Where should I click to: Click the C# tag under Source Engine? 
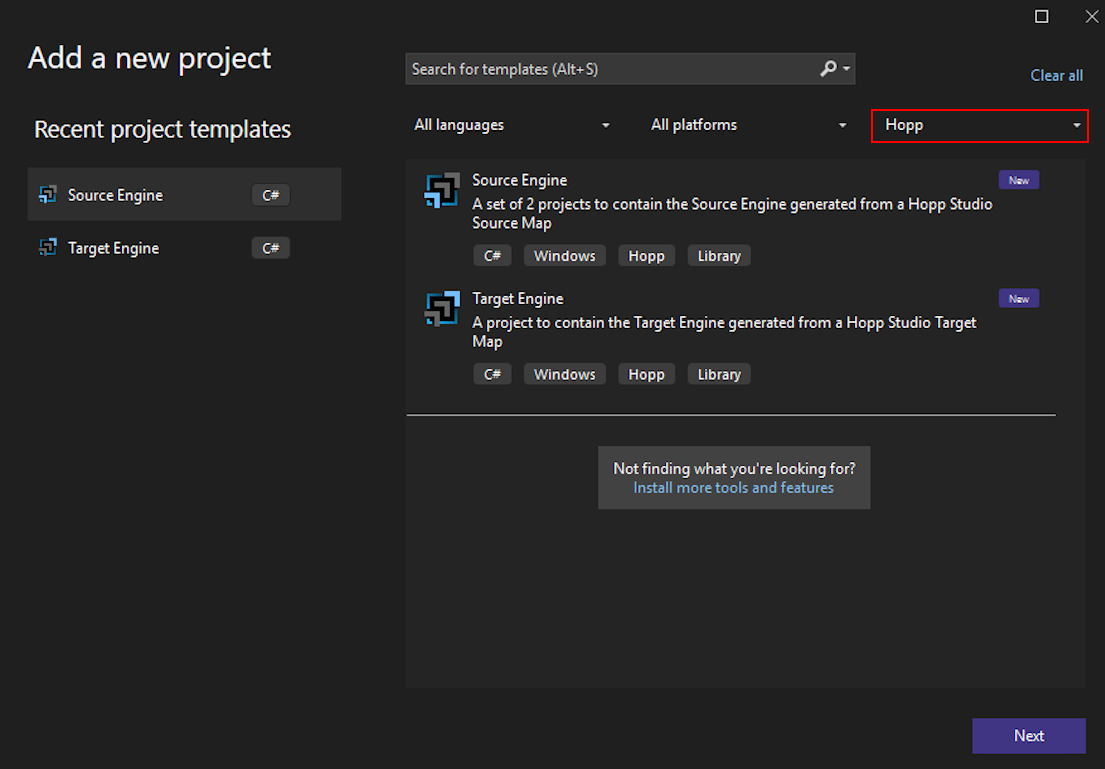492,256
